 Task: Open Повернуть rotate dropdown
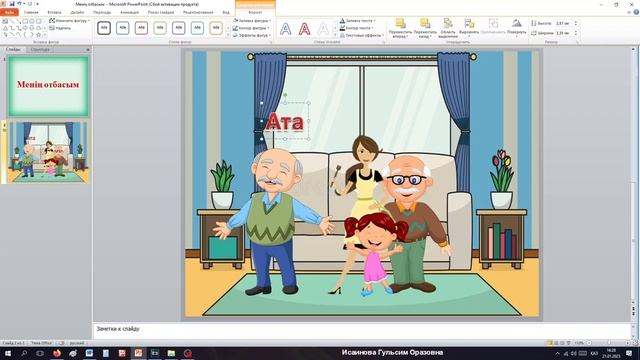point(516,27)
